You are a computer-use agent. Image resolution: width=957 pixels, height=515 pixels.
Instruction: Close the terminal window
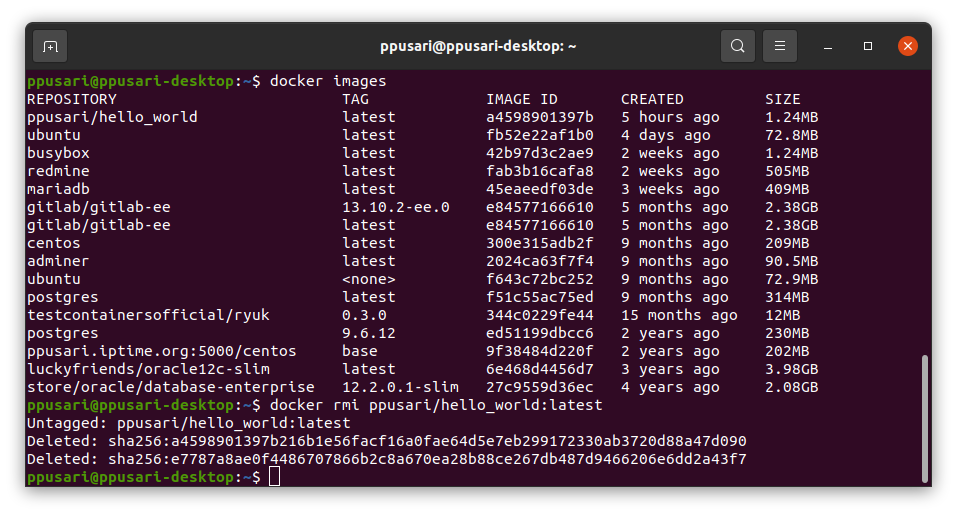tap(908, 46)
